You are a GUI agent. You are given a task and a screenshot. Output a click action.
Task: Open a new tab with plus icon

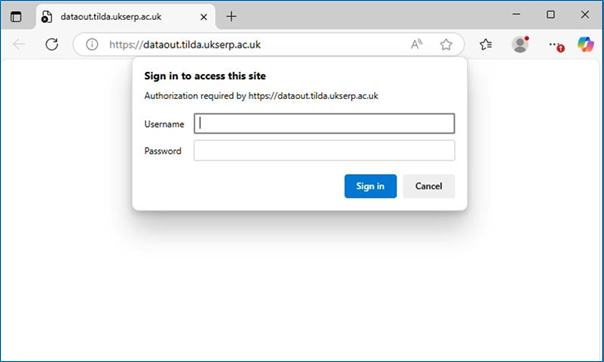click(231, 17)
